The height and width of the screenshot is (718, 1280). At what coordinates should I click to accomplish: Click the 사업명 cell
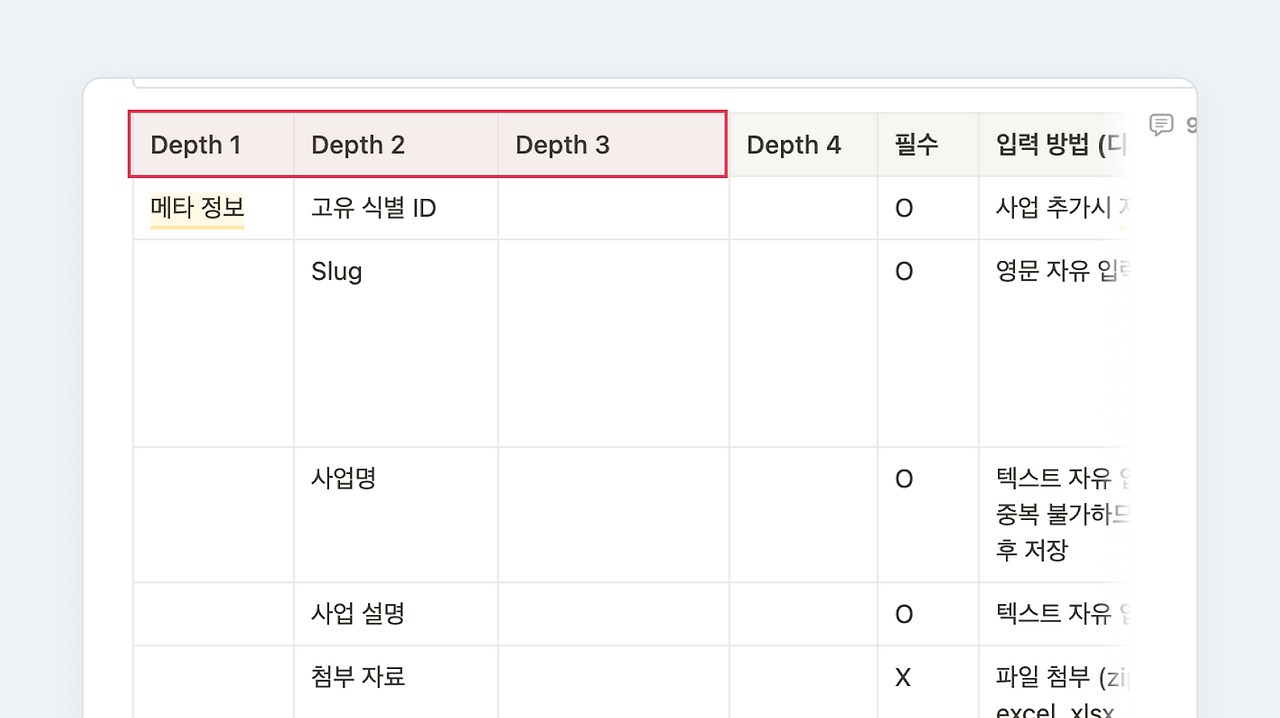coord(396,514)
